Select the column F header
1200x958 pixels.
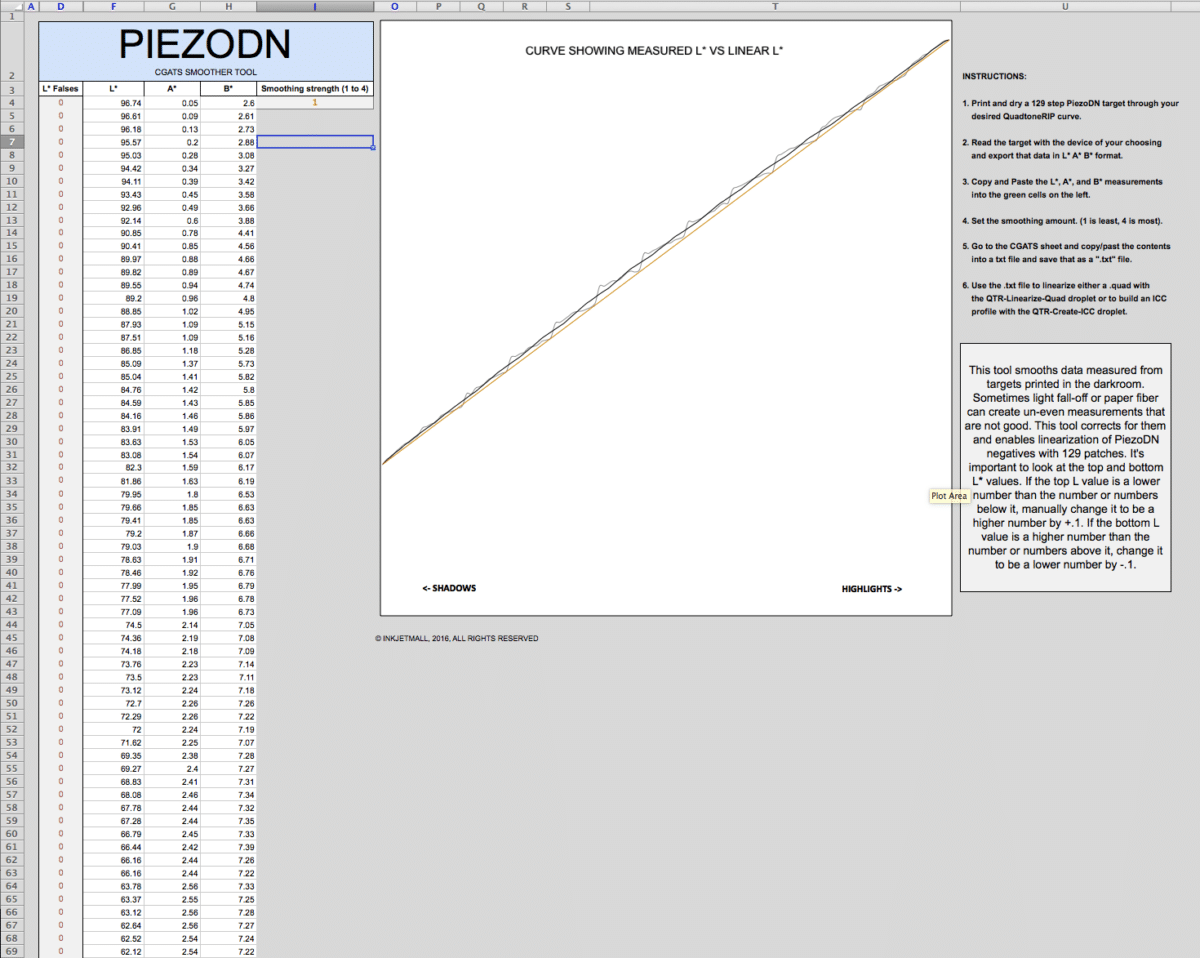point(112,7)
